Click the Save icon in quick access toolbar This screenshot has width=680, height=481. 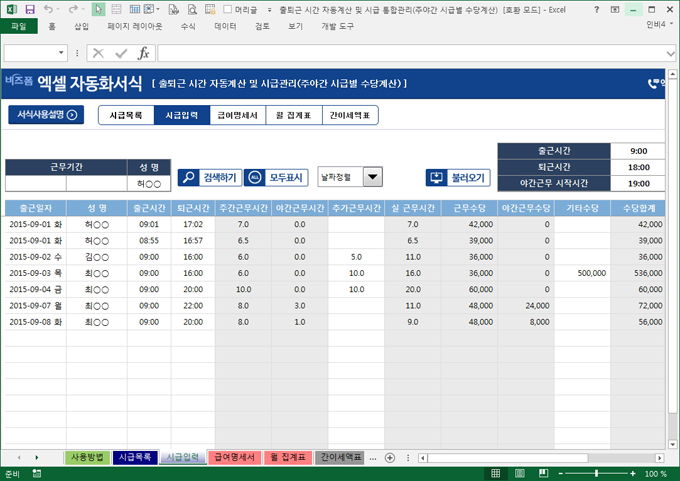coord(31,9)
